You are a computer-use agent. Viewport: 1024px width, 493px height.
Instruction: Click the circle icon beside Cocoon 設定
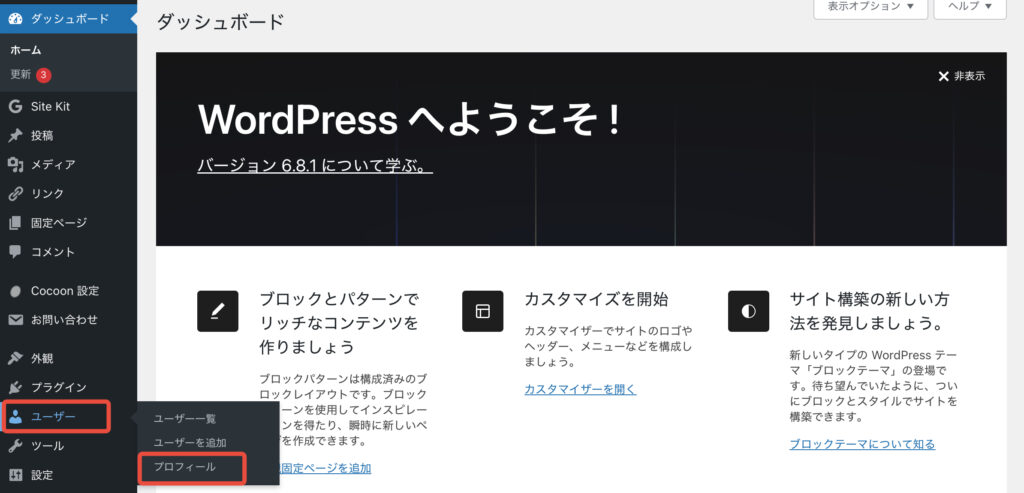pyautogui.click(x=15, y=291)
